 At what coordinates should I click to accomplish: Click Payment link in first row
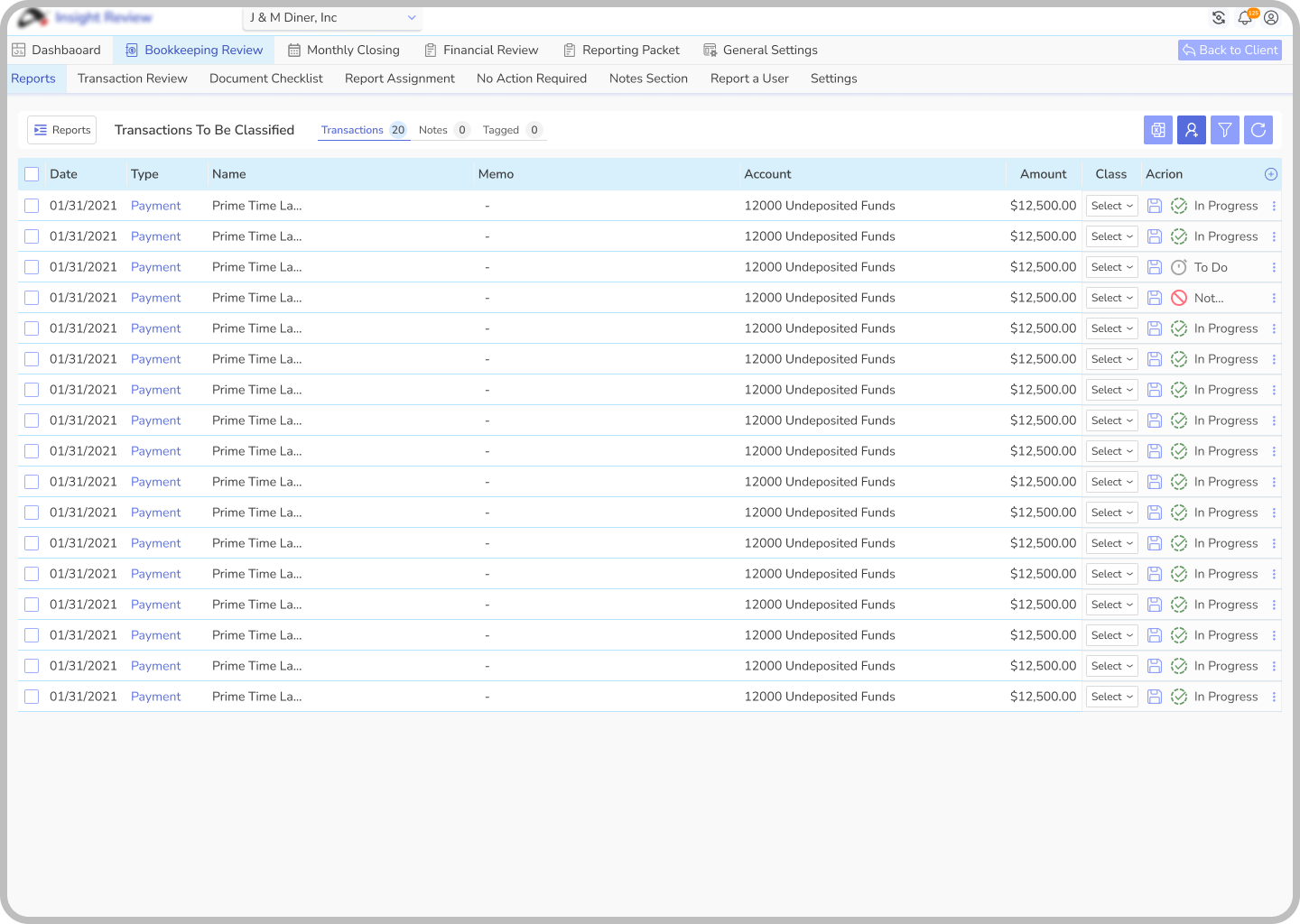click(x=155, y=206)
